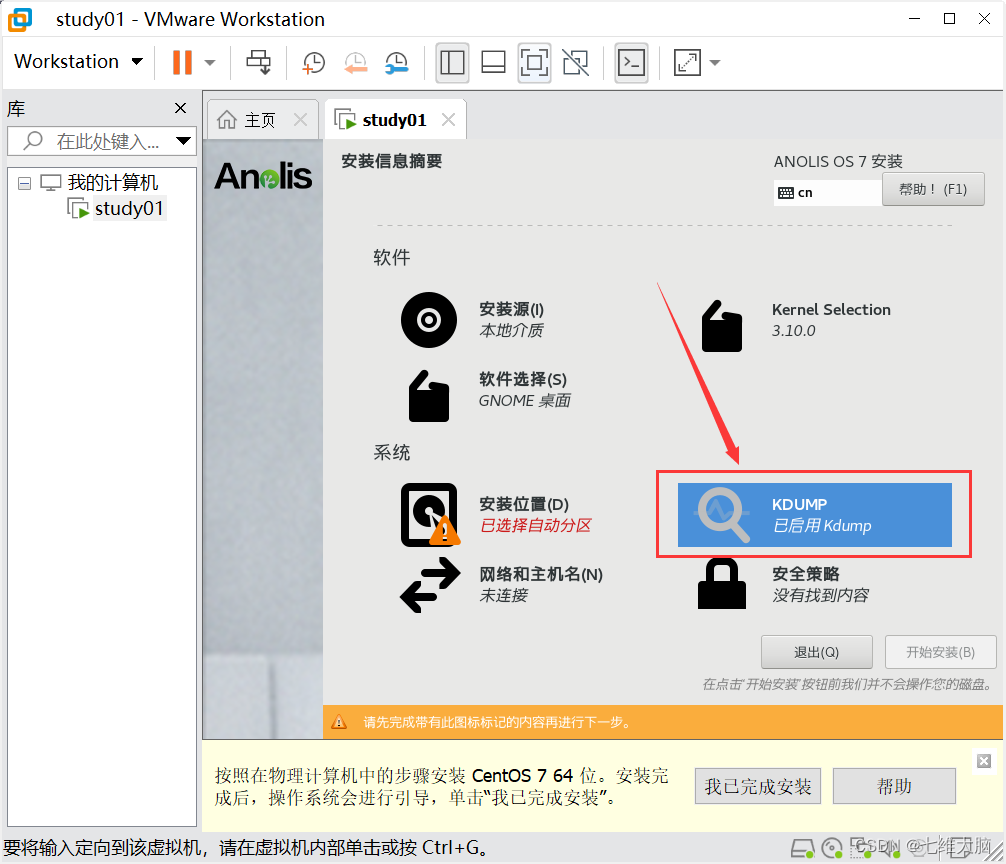
Task: Open Kernel Selection 3.10.0 option
Action: point(796,325)
